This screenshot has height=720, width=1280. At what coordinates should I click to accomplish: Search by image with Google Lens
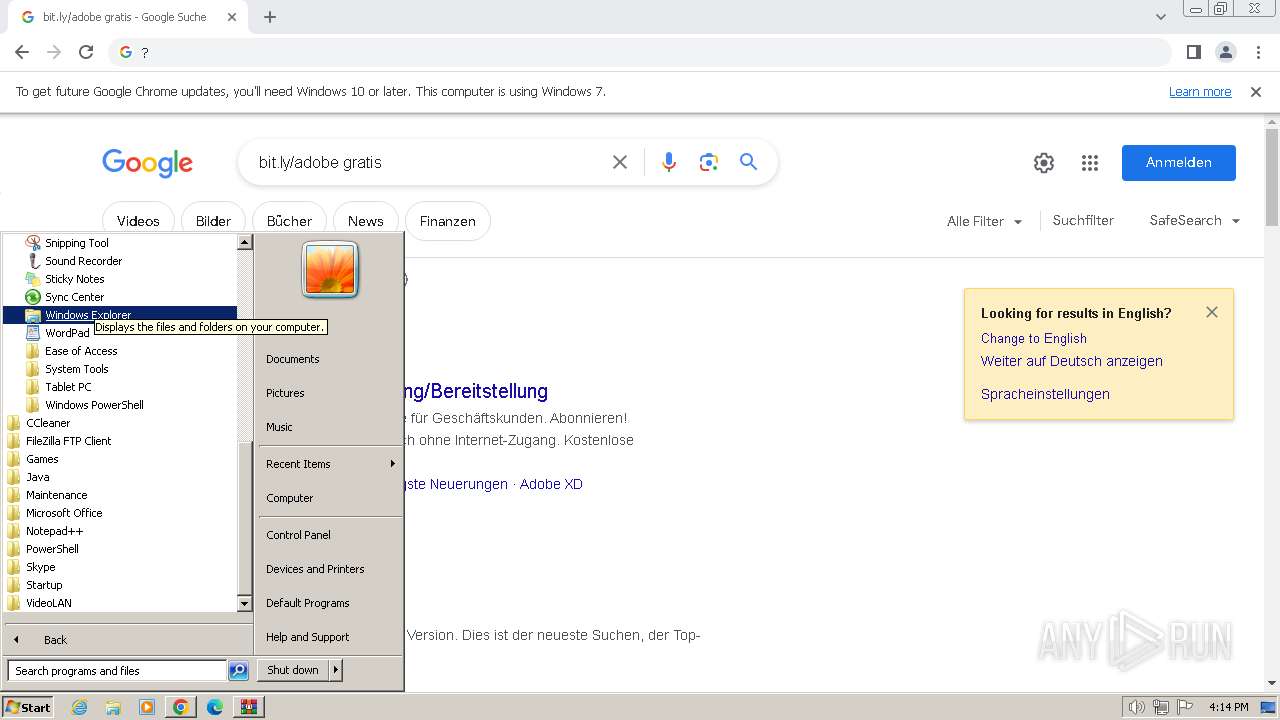point(709,162)
